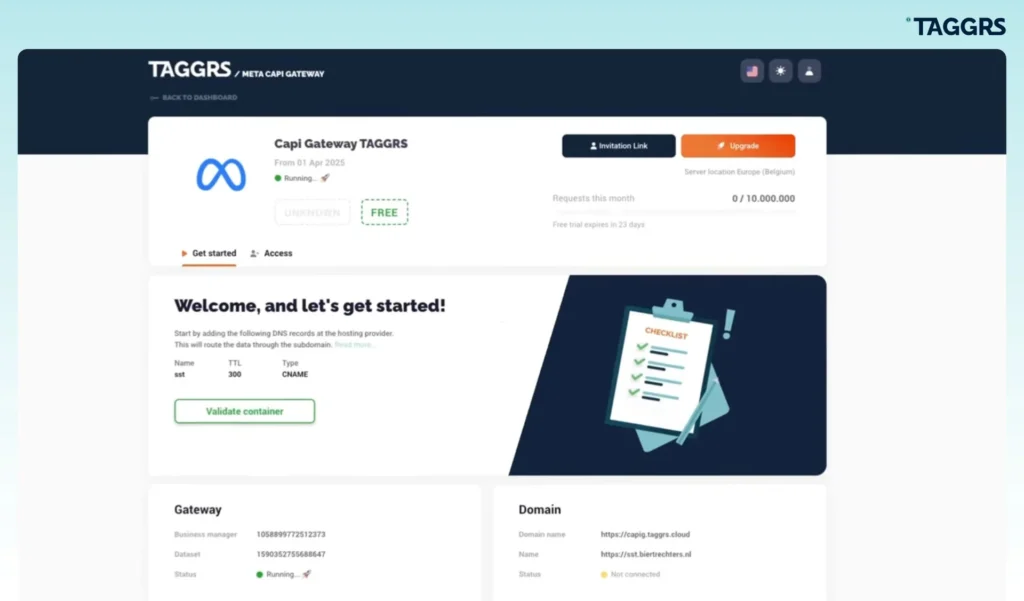Image resolution: width=1024 pixels, height=601 pixels.
Task: Click the Not connected domain status
Action: point(630,575)
